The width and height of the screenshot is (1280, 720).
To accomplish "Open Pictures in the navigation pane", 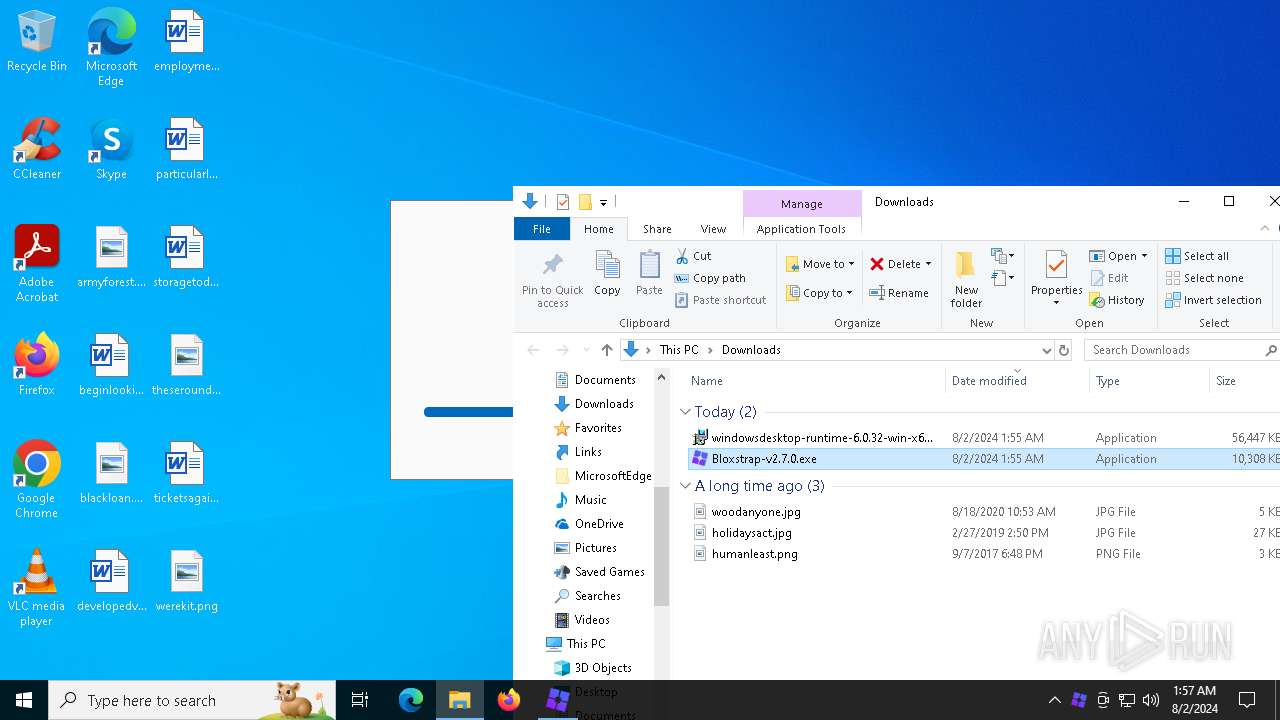I will click(595, 548).
